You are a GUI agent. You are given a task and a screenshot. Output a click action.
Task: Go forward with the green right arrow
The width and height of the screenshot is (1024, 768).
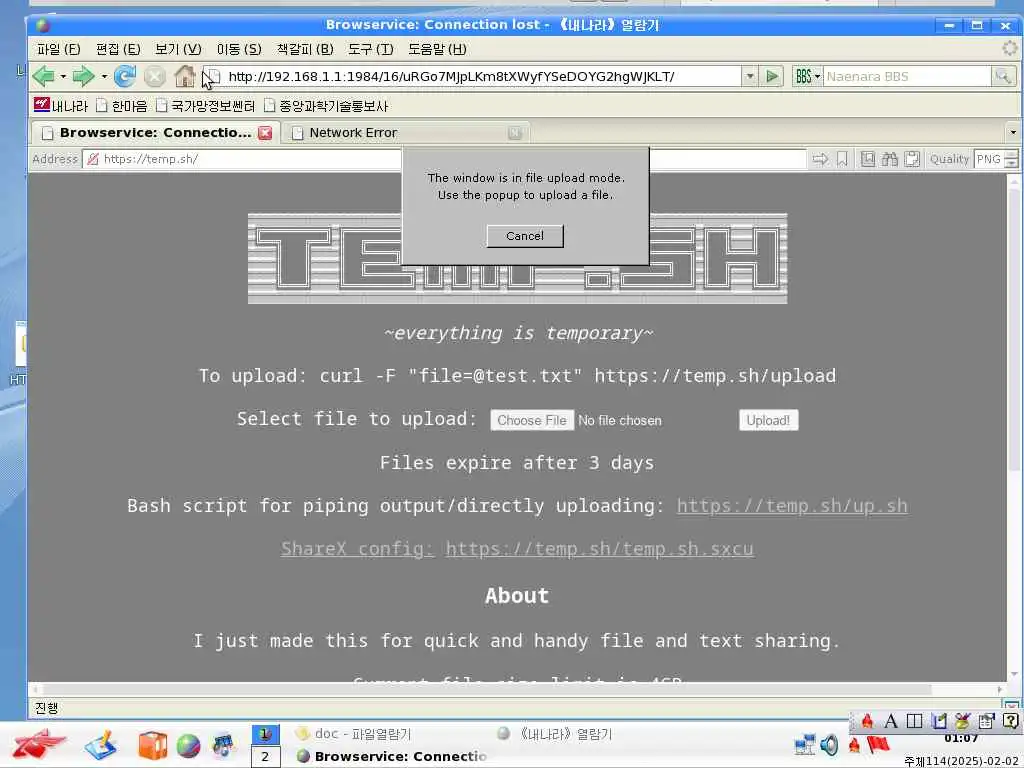[x=83, y=76]
